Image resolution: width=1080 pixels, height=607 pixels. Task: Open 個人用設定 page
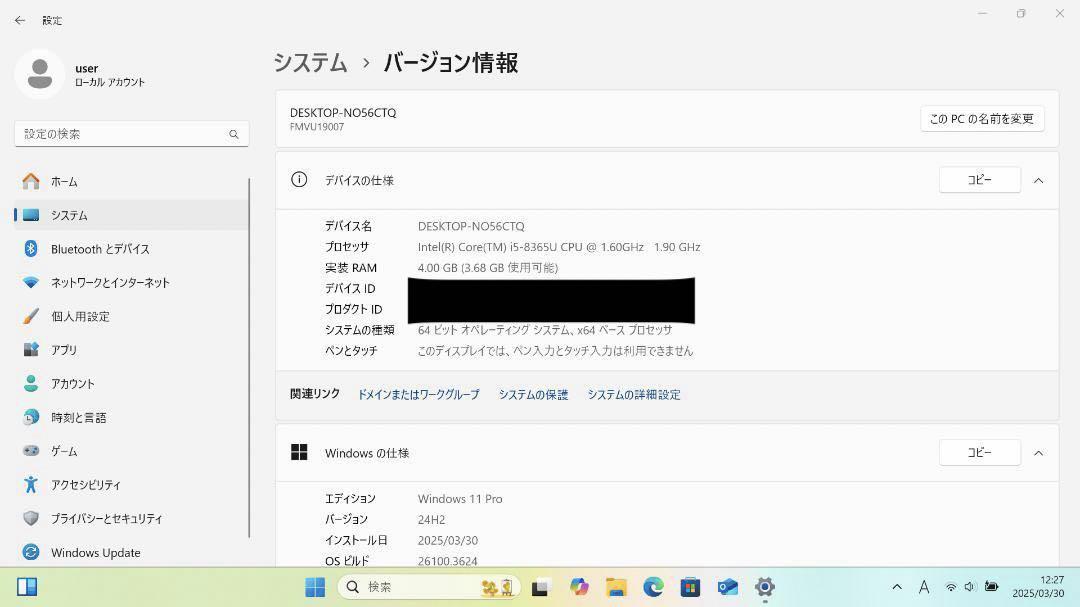pos(131,316)
